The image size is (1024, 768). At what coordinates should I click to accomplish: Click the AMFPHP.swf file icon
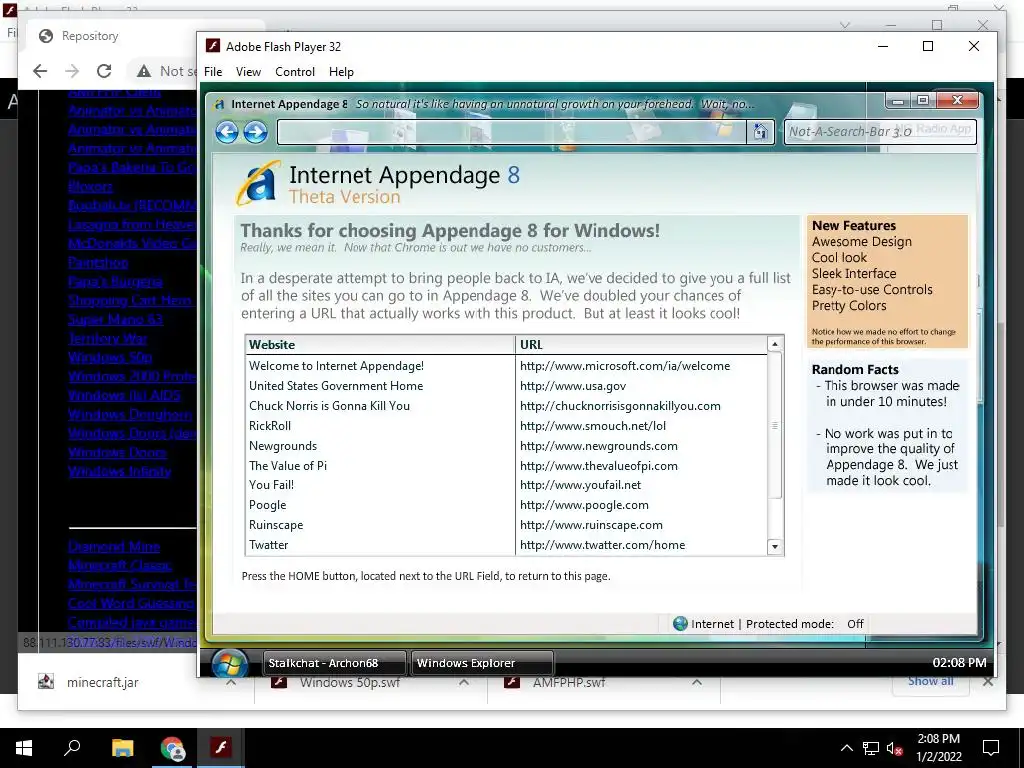click(x=512, y=682)
